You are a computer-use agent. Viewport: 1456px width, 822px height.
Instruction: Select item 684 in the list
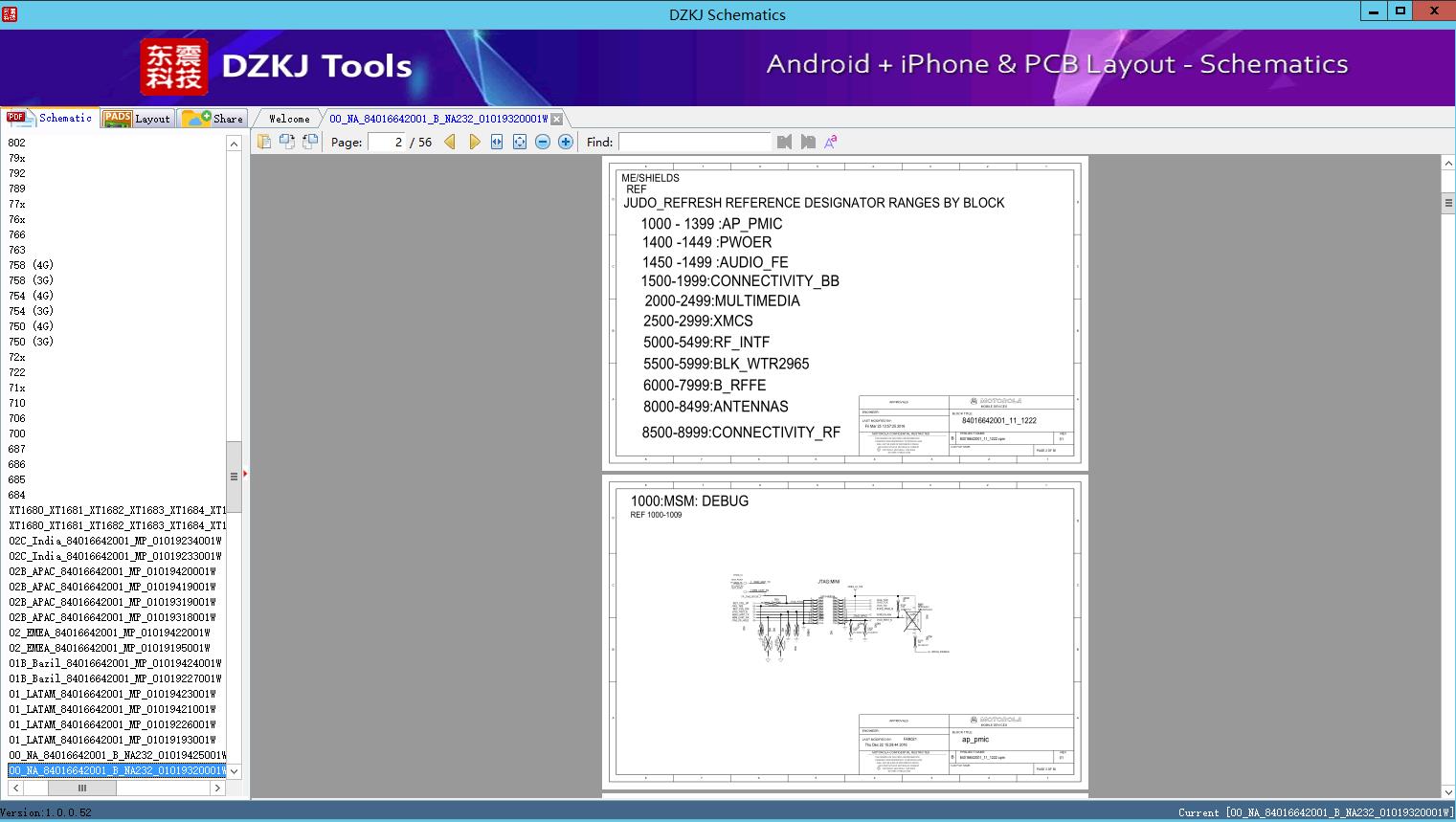pyautogui.click(x=17, y=495)
